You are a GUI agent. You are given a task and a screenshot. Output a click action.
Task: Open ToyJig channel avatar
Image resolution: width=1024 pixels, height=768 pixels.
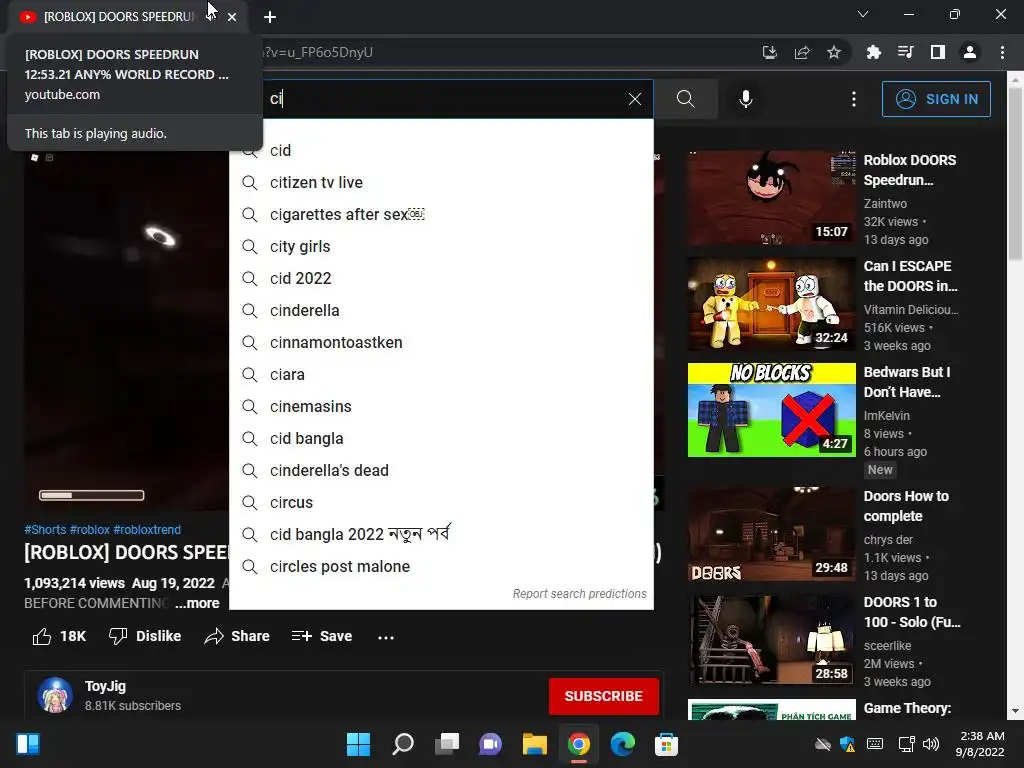coord(55,695)
